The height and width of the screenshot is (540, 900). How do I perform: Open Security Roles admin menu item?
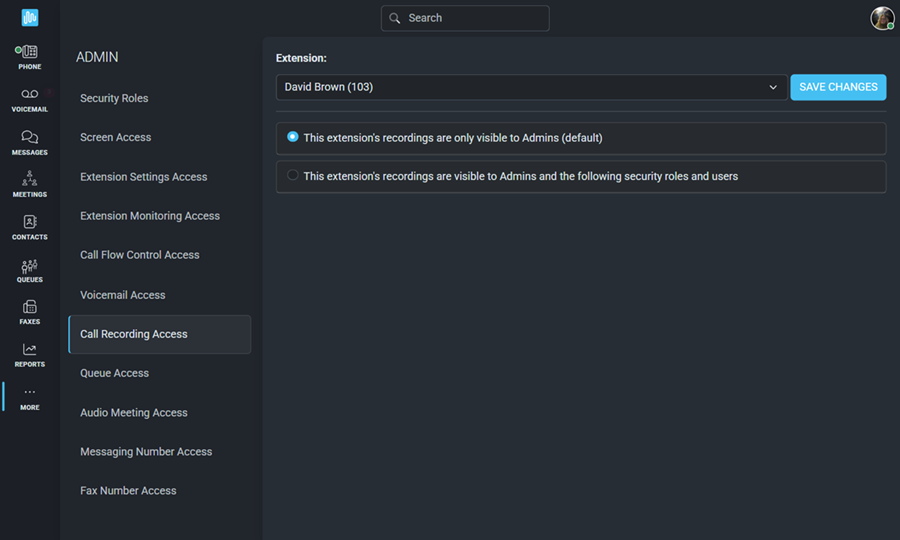point(114,98)
